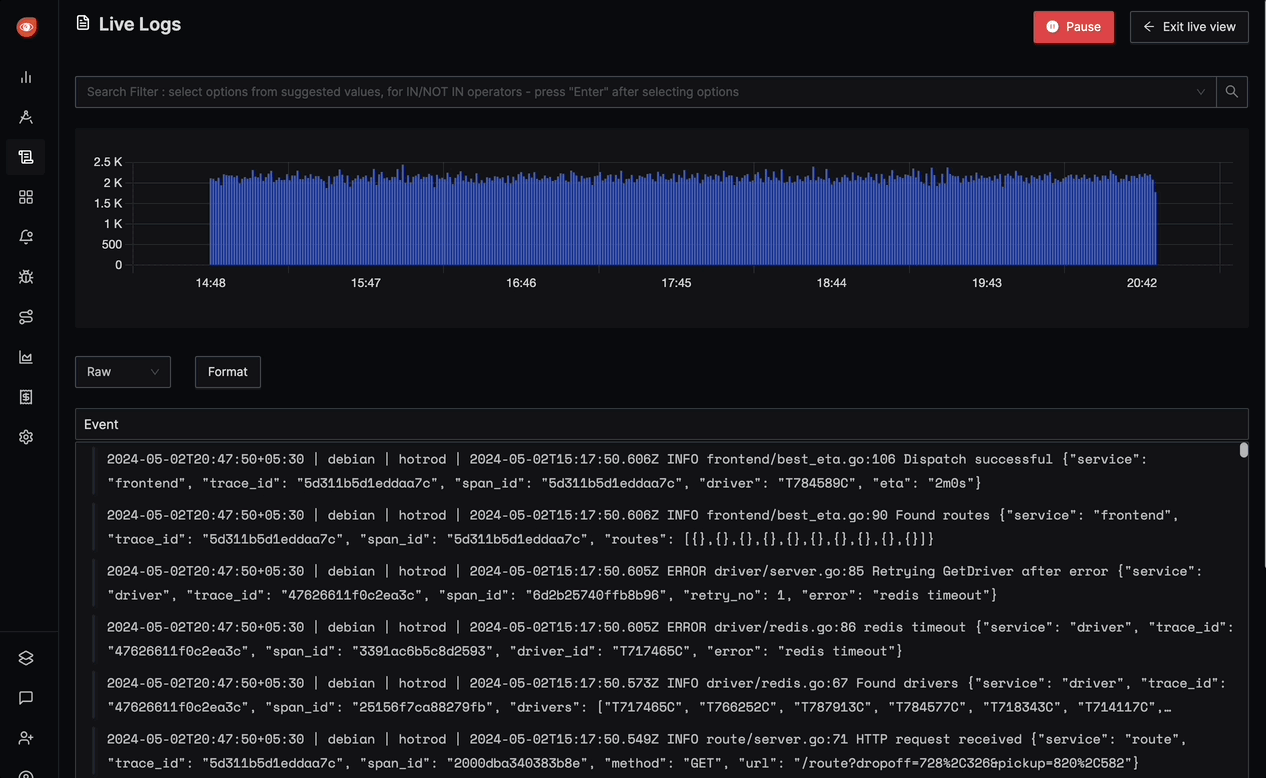
Task: Open Alerts bell icon in sidebar
Action: point(26,237)
